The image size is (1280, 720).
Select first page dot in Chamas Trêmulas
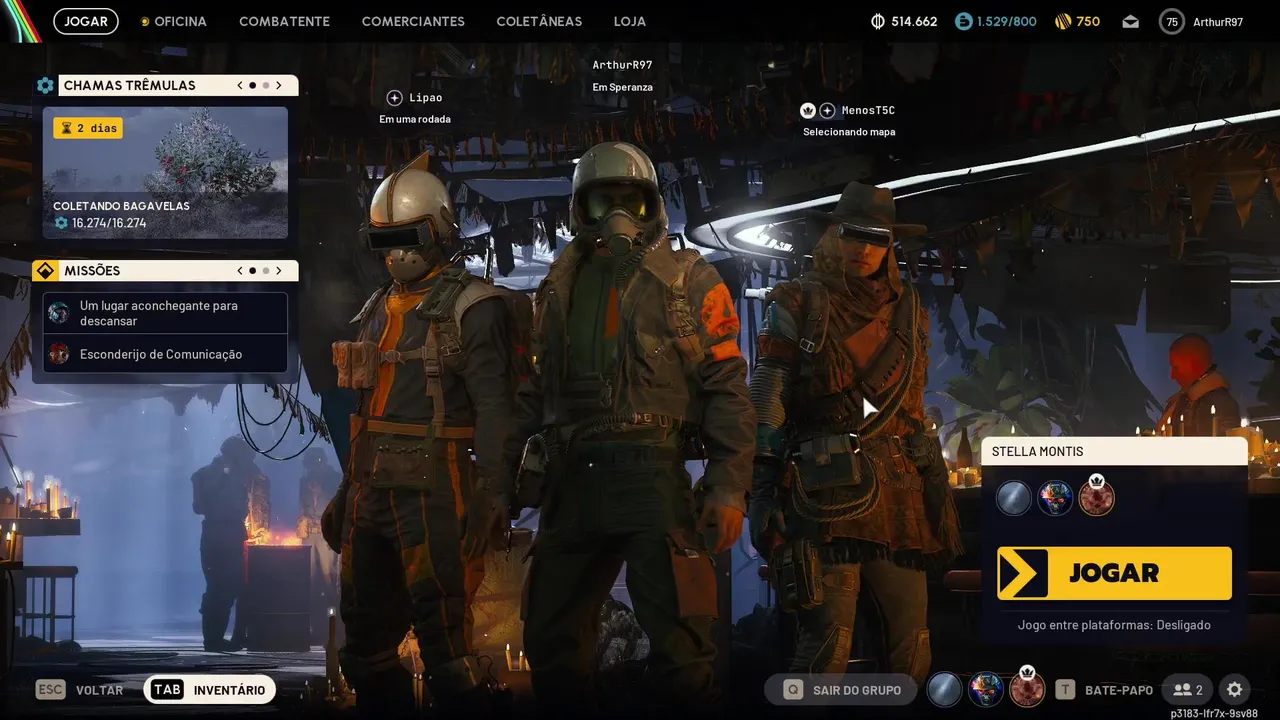click(252, 86)
